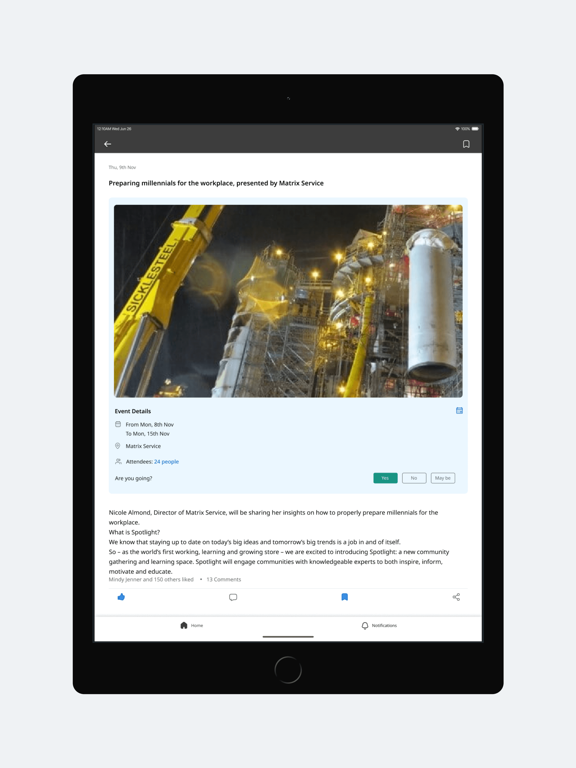Answer Yes to attending
The image size is (576, 768).
pos(385,478)
